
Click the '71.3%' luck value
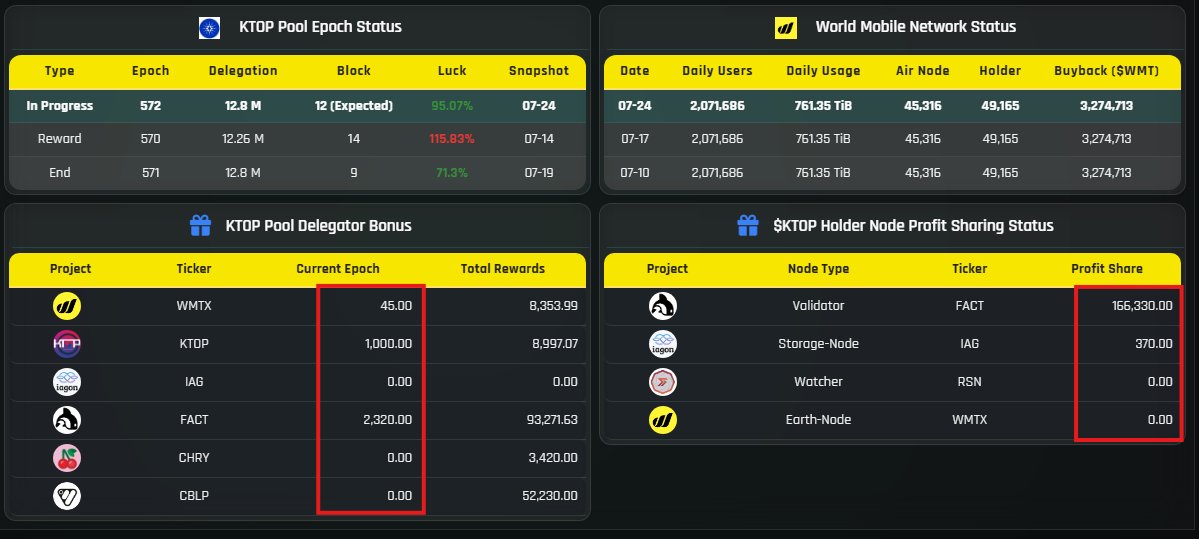click(452, 173)
